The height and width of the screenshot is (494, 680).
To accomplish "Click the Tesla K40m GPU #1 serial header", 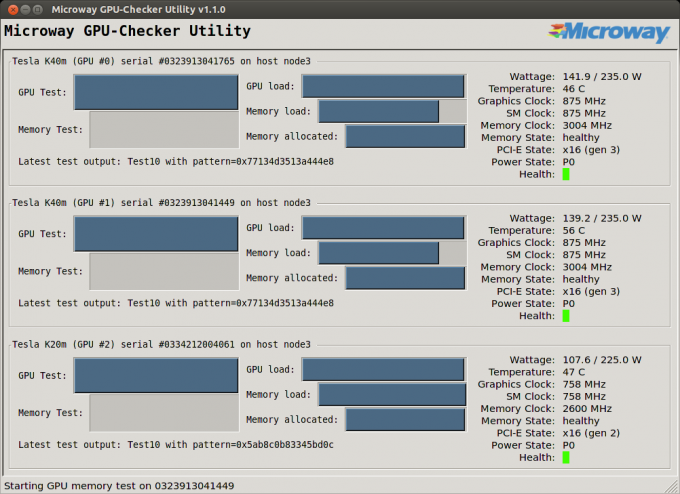I will pyautogui.click(x=161, y=203).
